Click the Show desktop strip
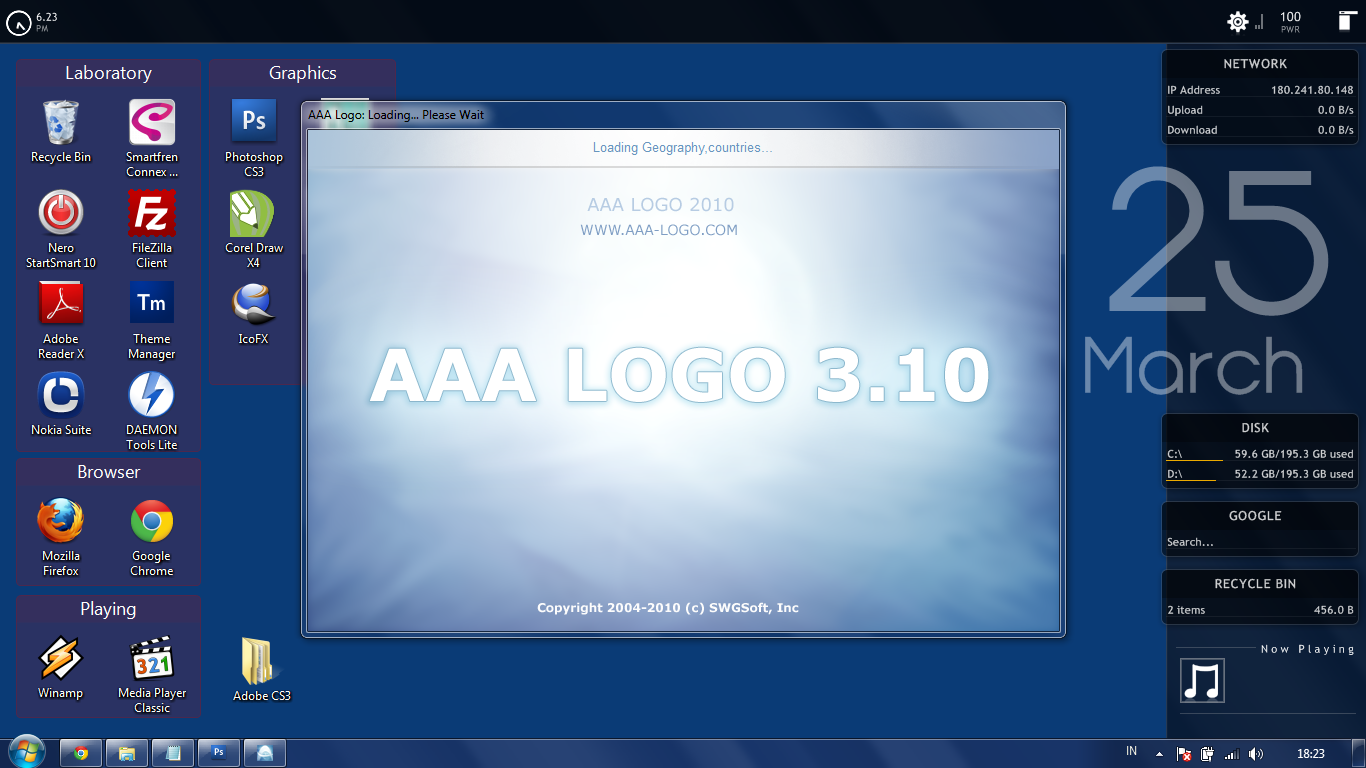 (1359, 753)
